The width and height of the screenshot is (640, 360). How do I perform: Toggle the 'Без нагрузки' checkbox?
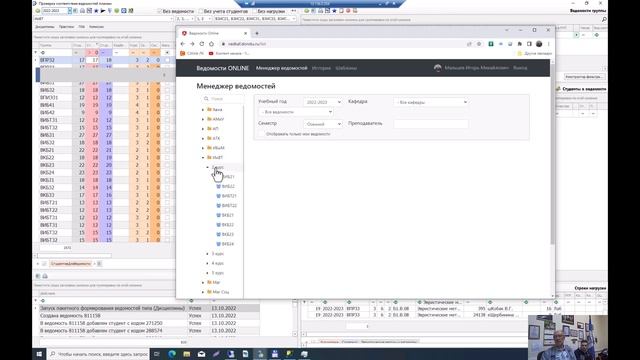tap(254, 11)
